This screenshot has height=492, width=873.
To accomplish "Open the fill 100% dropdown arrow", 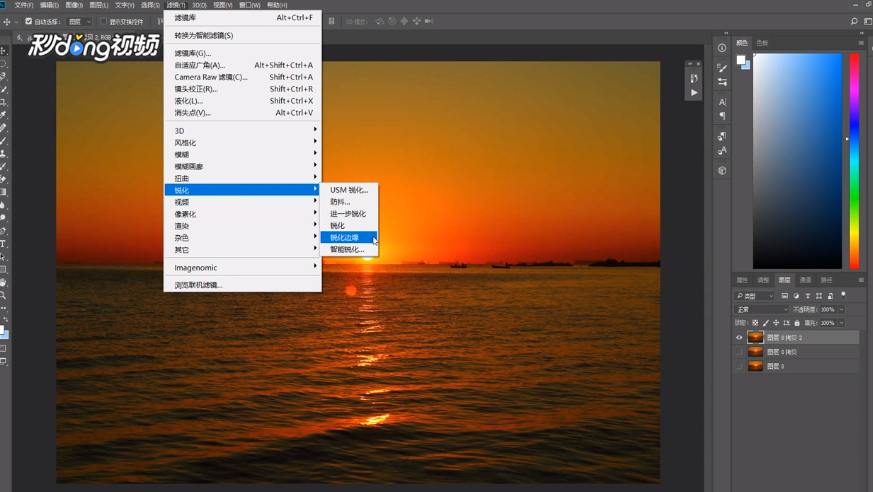I will [x=841, y=323].
